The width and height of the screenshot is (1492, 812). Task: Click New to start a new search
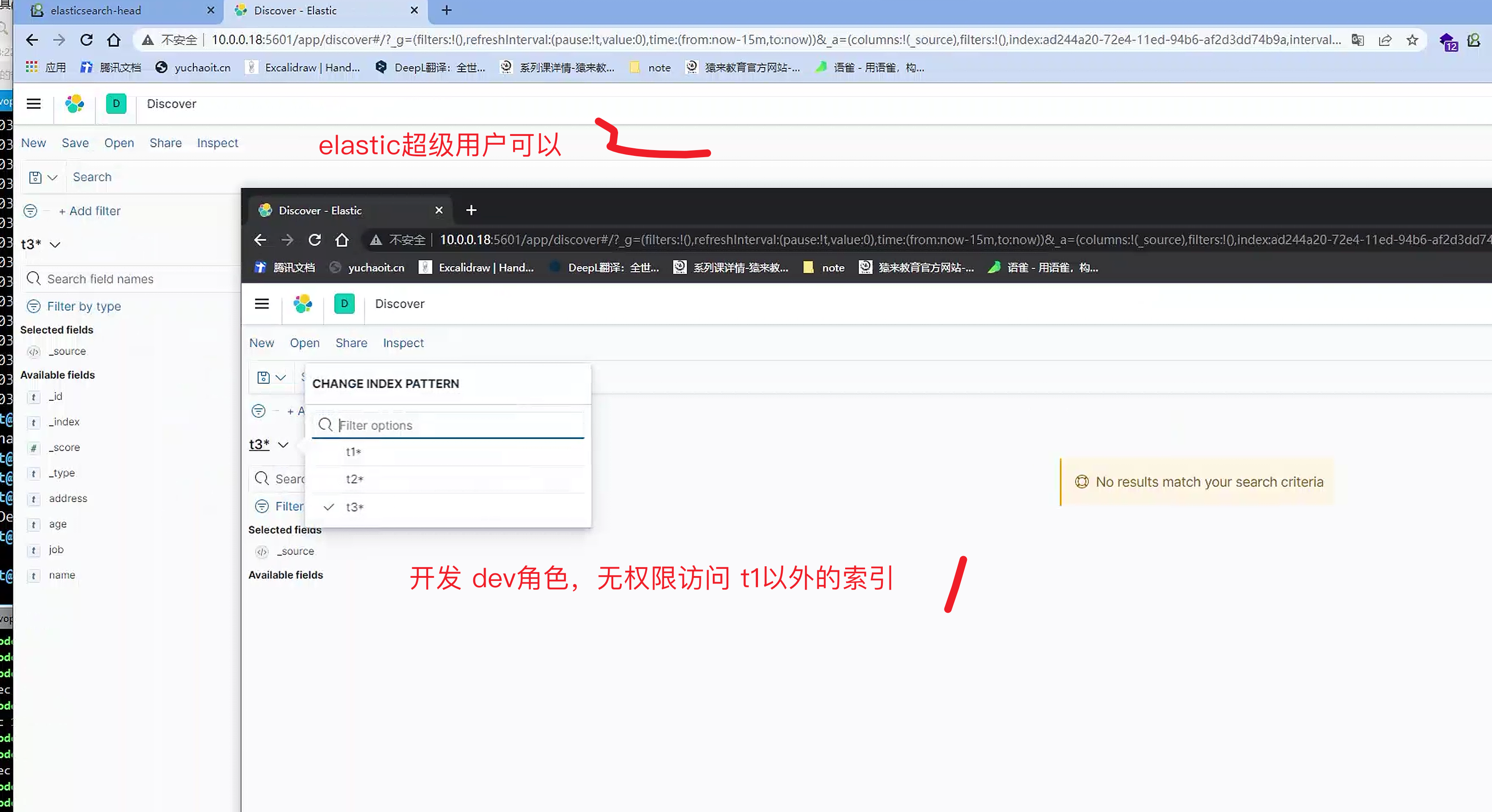[33, 143]
